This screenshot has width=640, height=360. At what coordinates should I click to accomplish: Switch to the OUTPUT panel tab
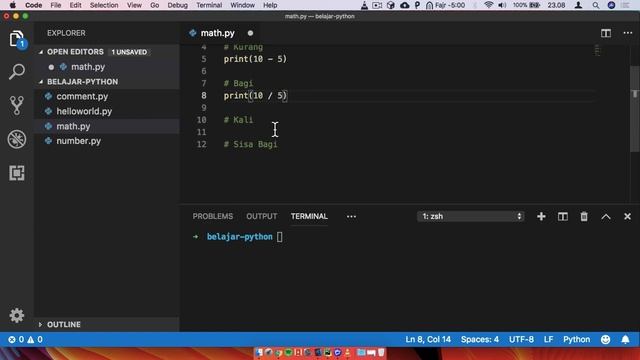point(262,216)
